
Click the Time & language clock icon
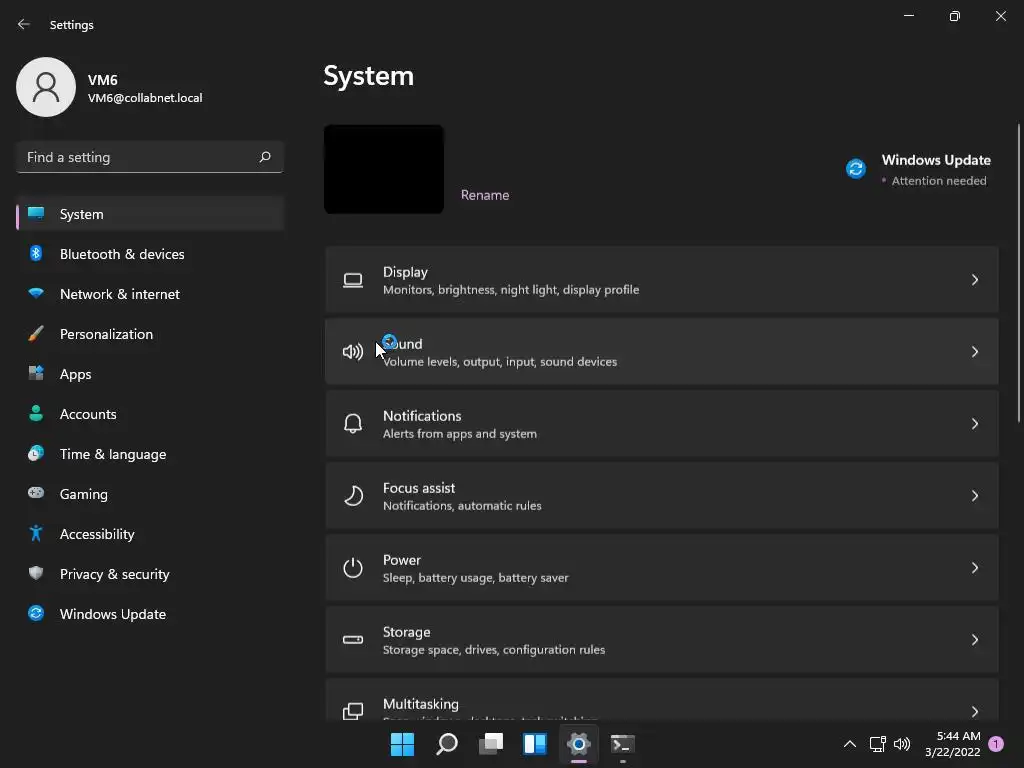tap(36, 453)
